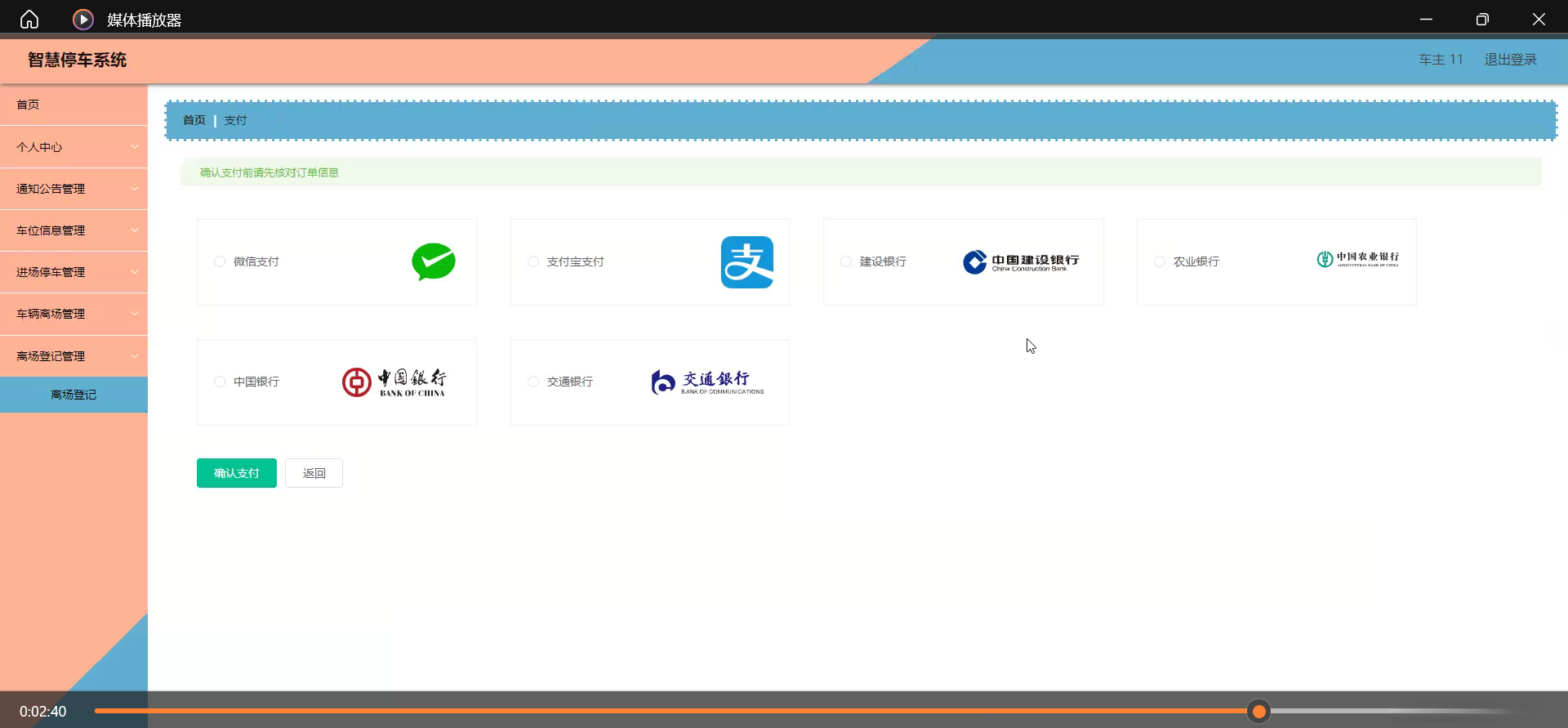1568x728 pixels.
Task: Select the 离场登记 submenu item
Action: 73,395
